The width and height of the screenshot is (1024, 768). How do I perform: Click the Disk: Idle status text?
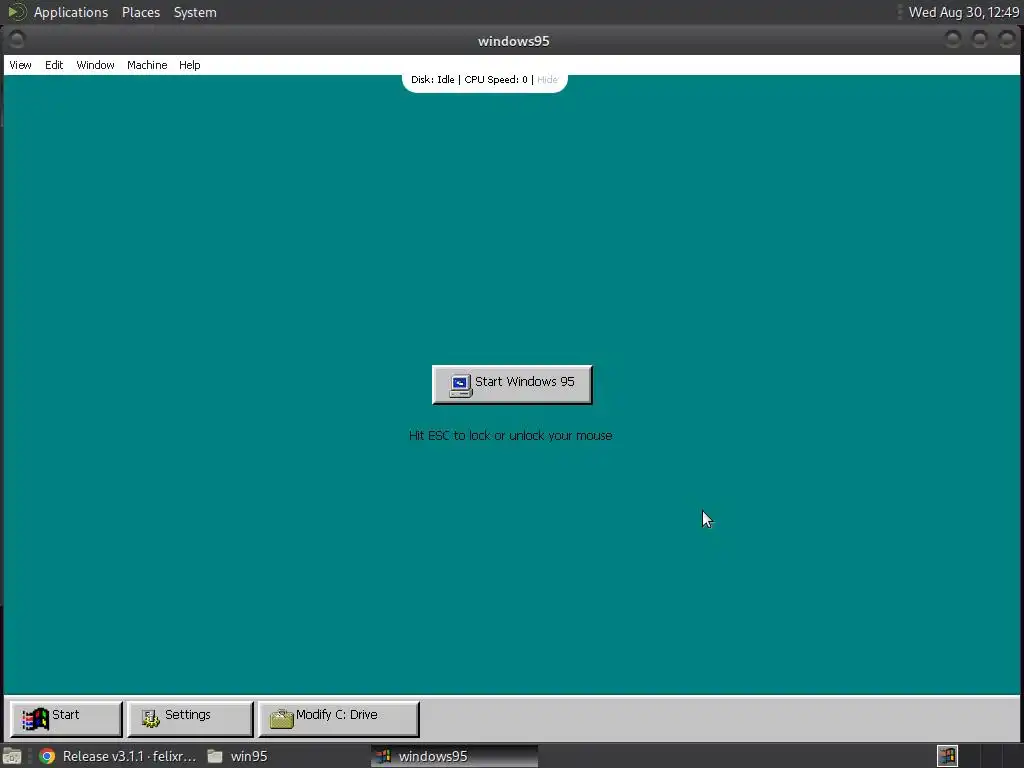pos(432,80)
